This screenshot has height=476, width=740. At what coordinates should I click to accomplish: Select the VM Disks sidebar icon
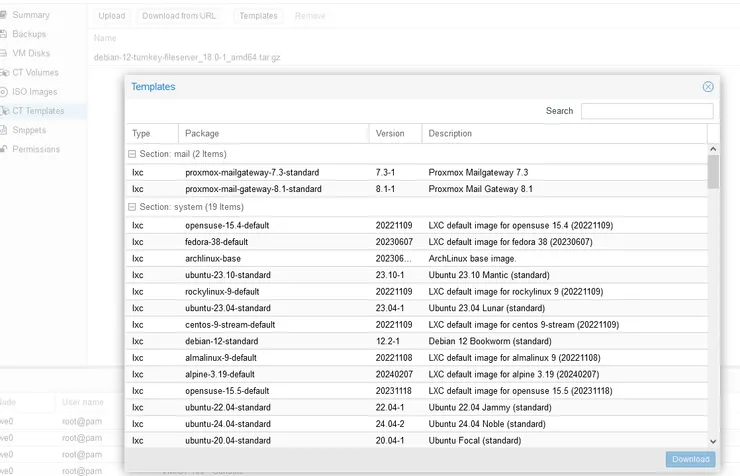5,53
